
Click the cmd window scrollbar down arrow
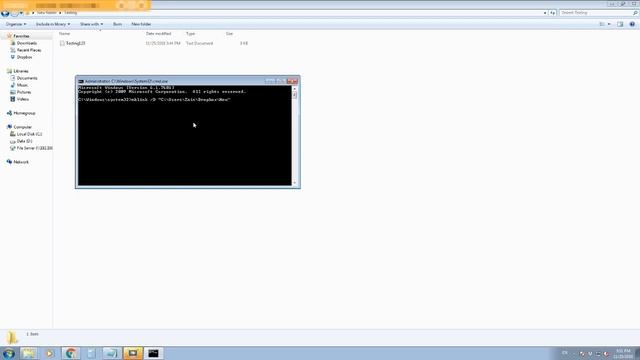[x=295, y=183]
